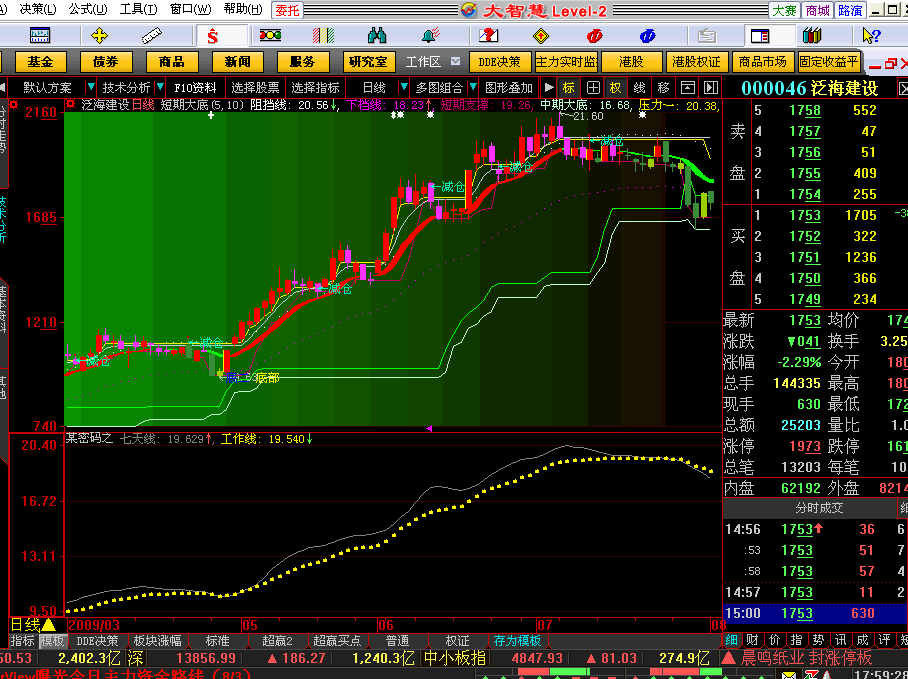Expand the 技术分析 dropdown arrow
Viewport: 908px width, 679px height.
pos(160,88)
